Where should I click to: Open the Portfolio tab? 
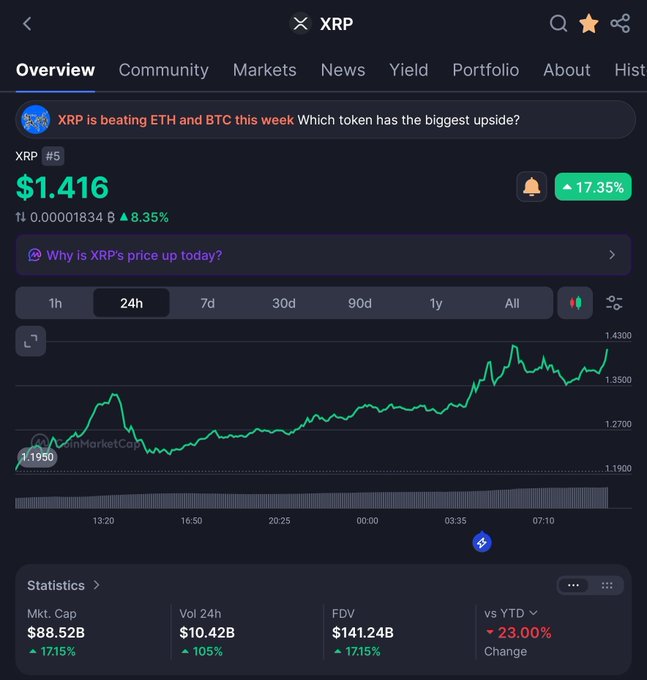click(x=486, y=70)
